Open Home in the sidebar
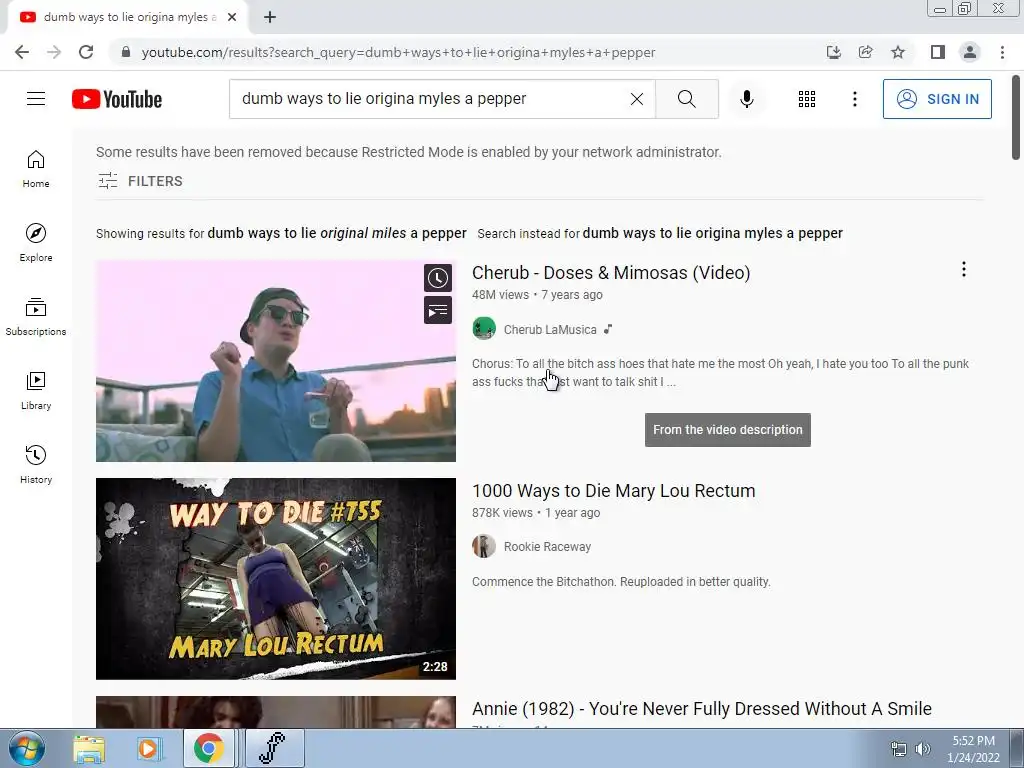Viewport: 1024px width, 768px height. tap(36, 169)
